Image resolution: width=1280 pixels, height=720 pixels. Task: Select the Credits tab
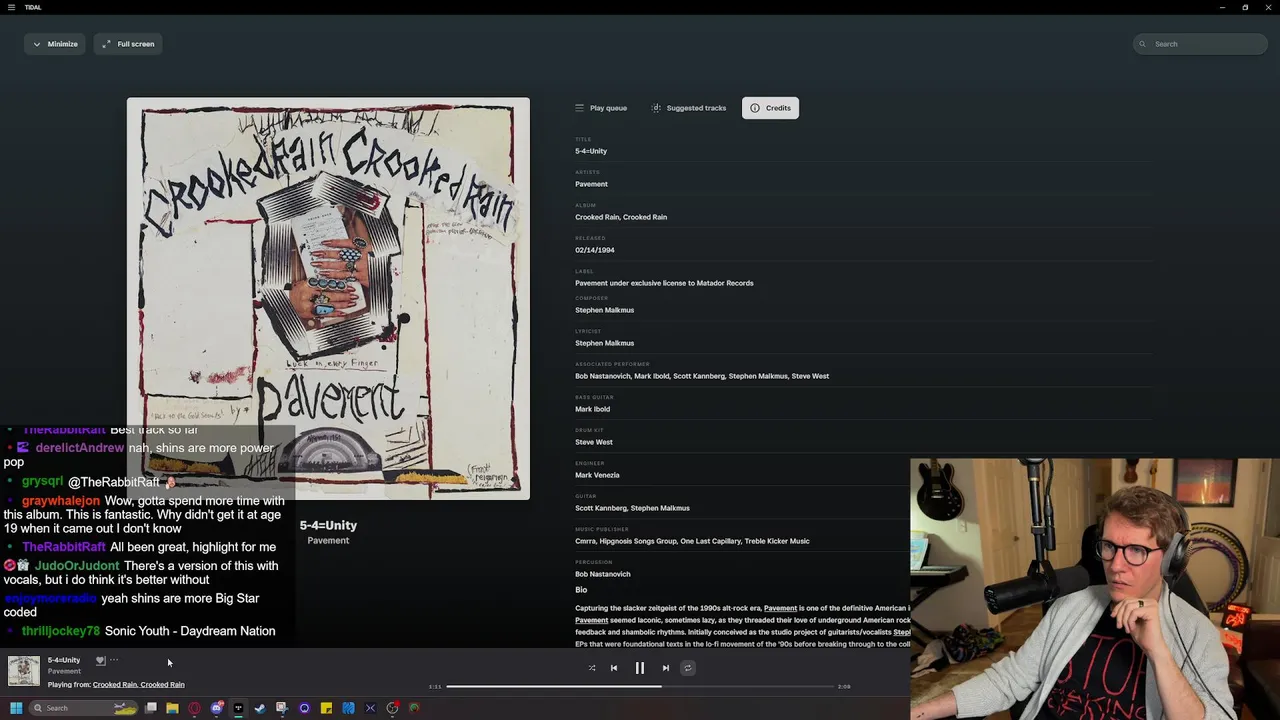pyautogui.click(x=770, y=108)
